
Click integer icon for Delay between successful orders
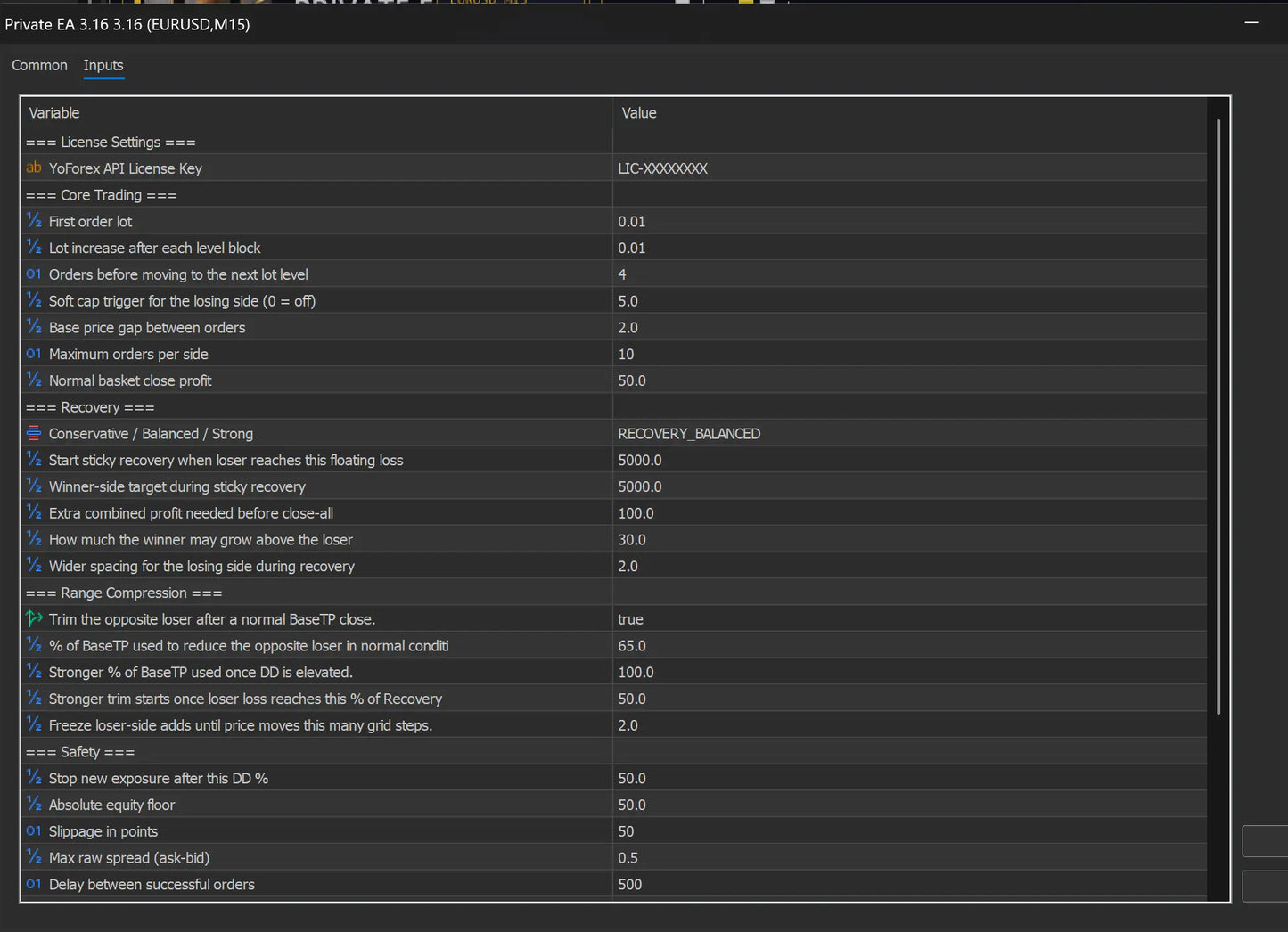34,884
